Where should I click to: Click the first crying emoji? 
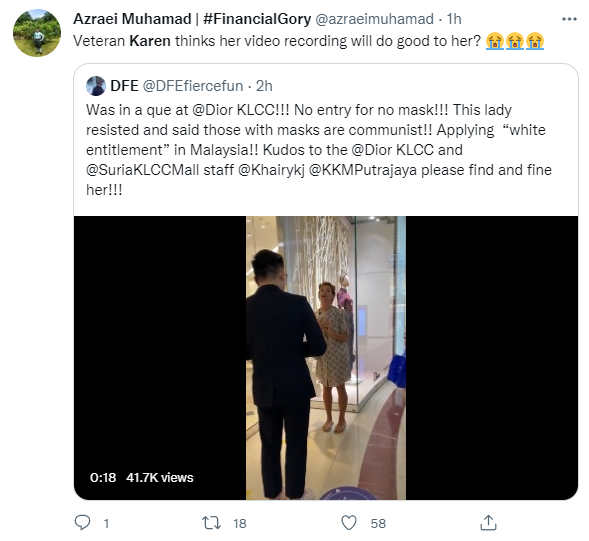494,41
